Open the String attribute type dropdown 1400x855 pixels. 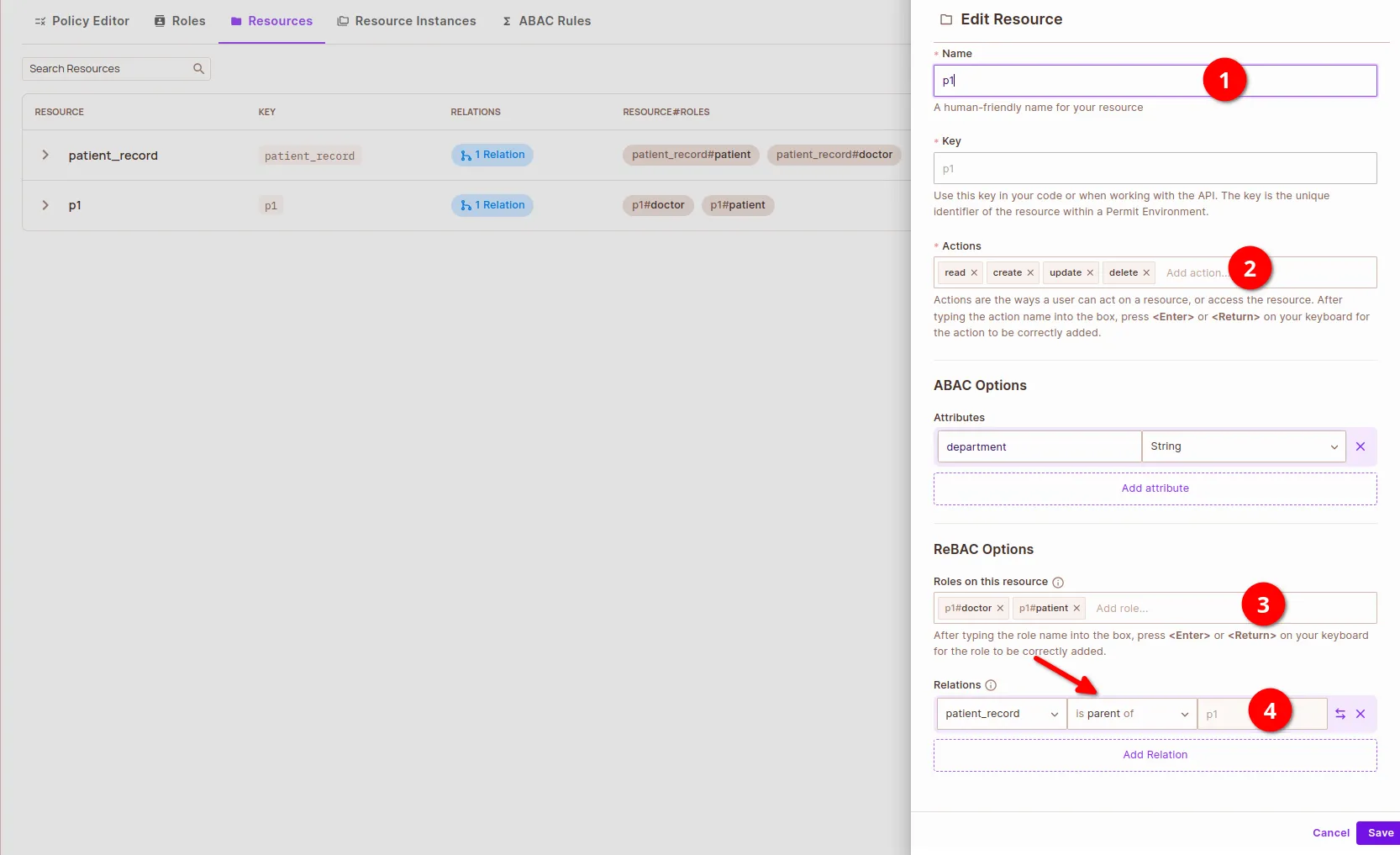(x=1243, y=446)
